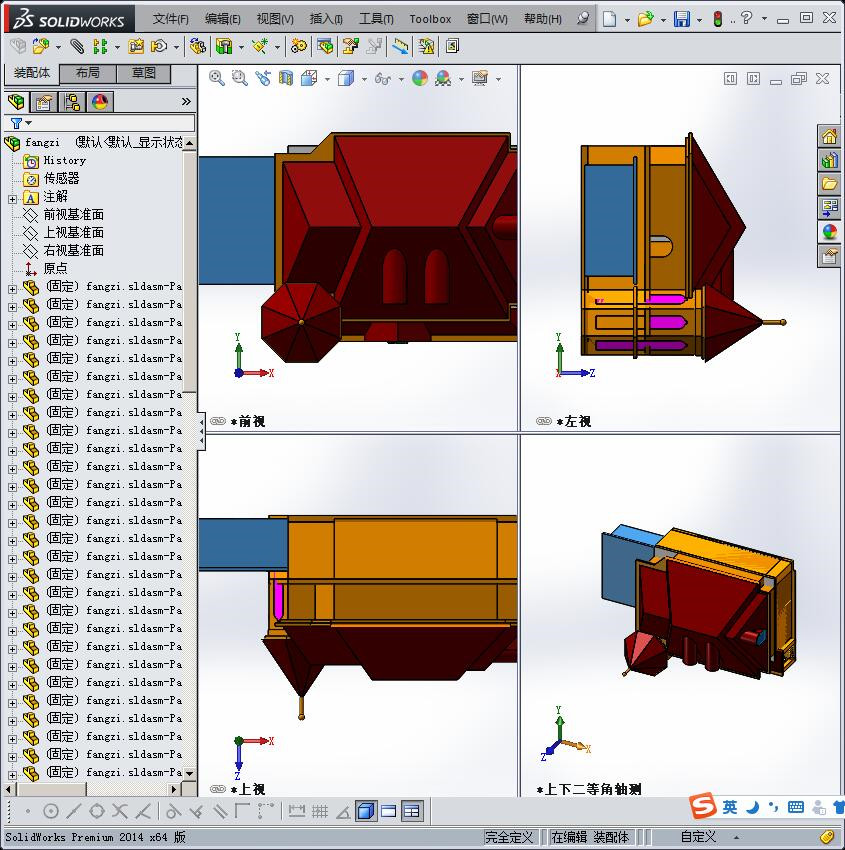This screenshot has height=850, width=845.
Task: Select the Zoom to Area tool
Action: (x=240, y=79)
